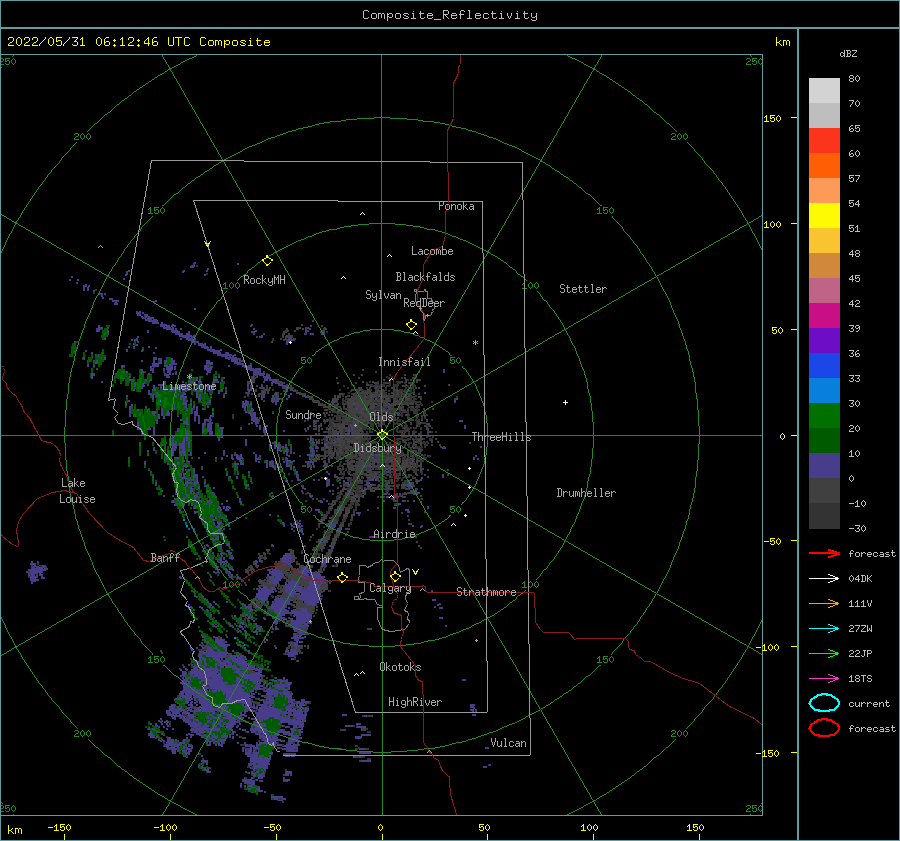Screen dimensions: 900x841
Task: Select the cyan 27ZW arrow in the legend
Action: point(824,629)
